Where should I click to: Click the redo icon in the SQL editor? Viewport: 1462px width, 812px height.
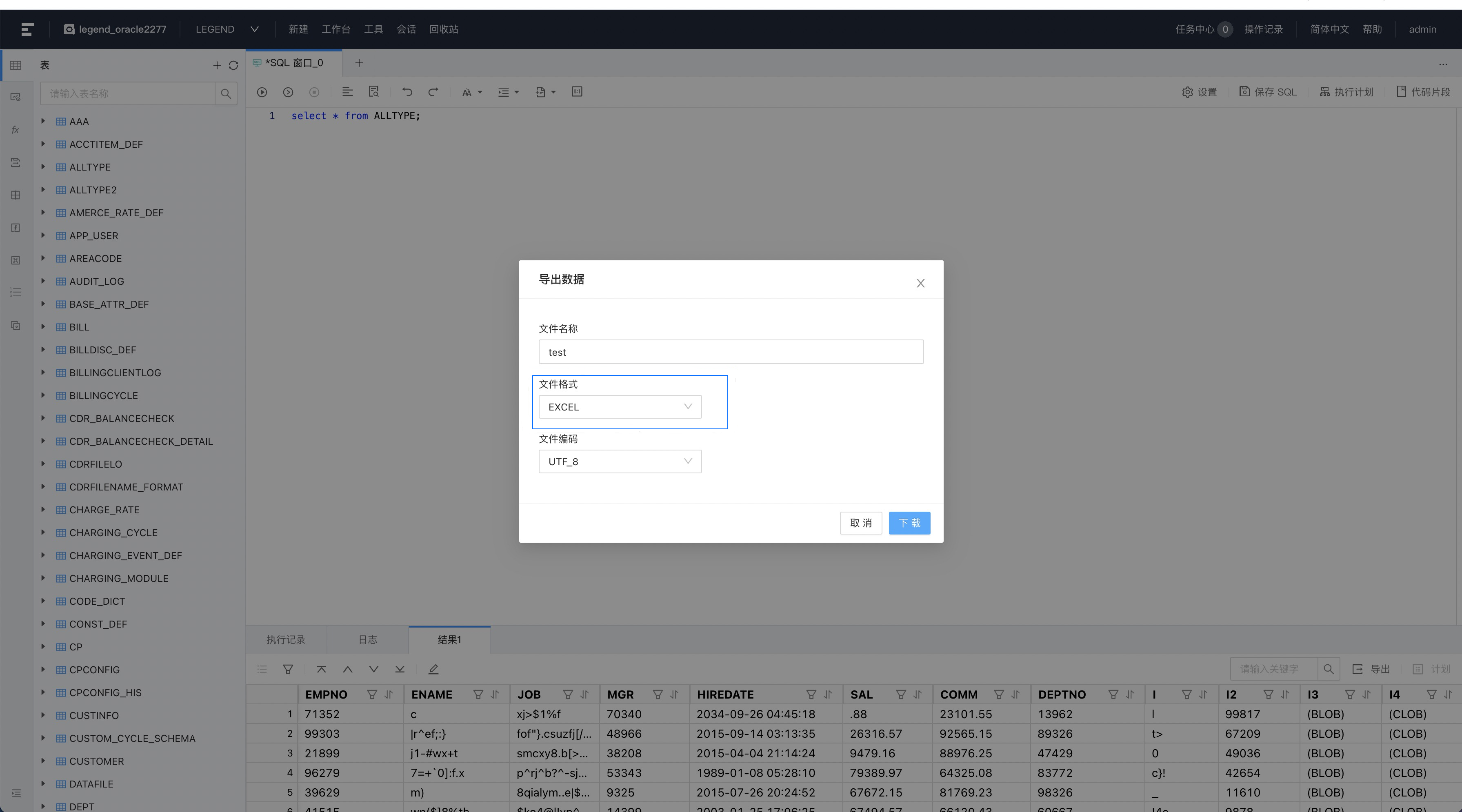point(433,92)
